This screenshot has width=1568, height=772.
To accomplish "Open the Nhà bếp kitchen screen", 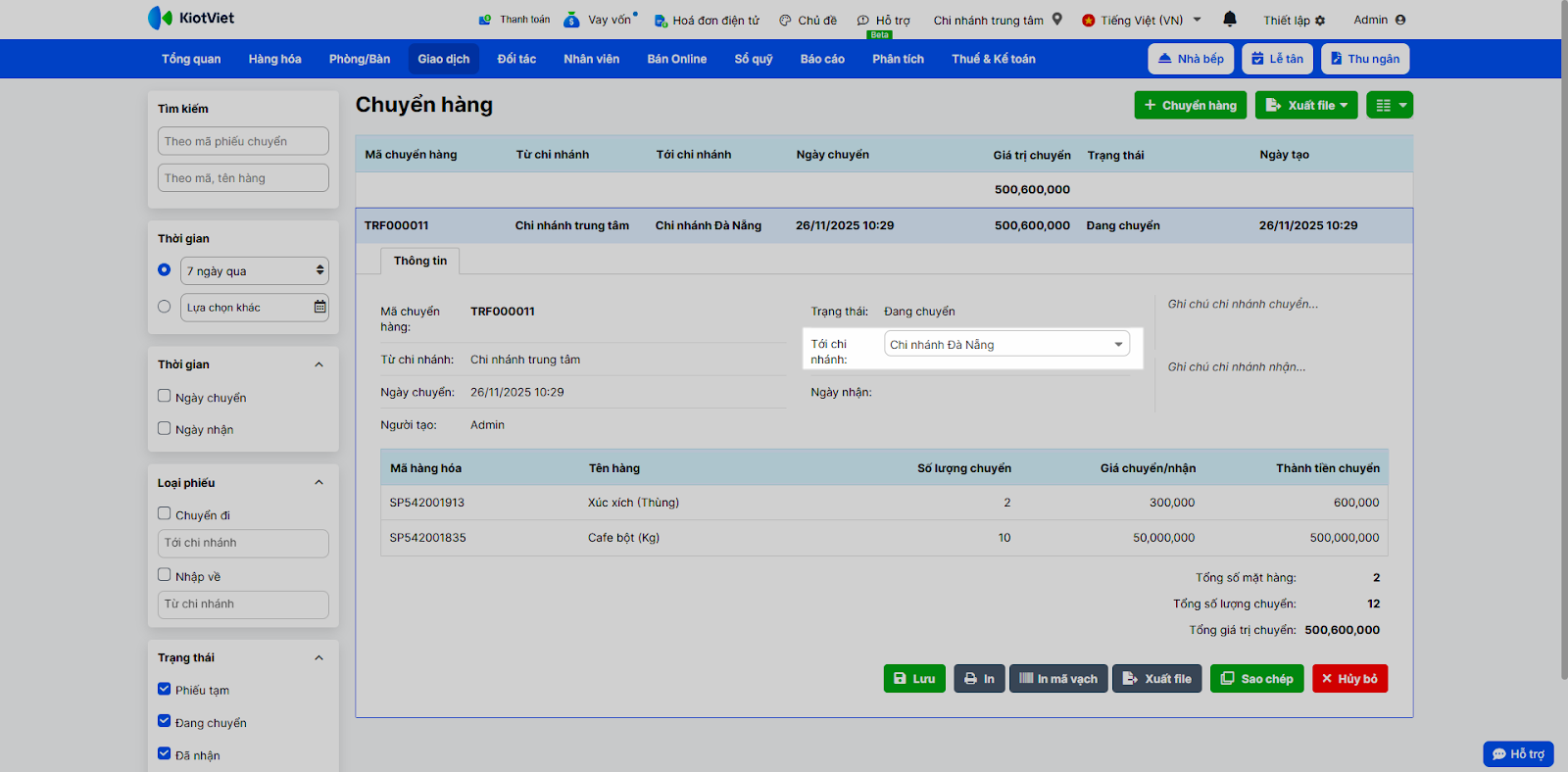I will 1191,59.
